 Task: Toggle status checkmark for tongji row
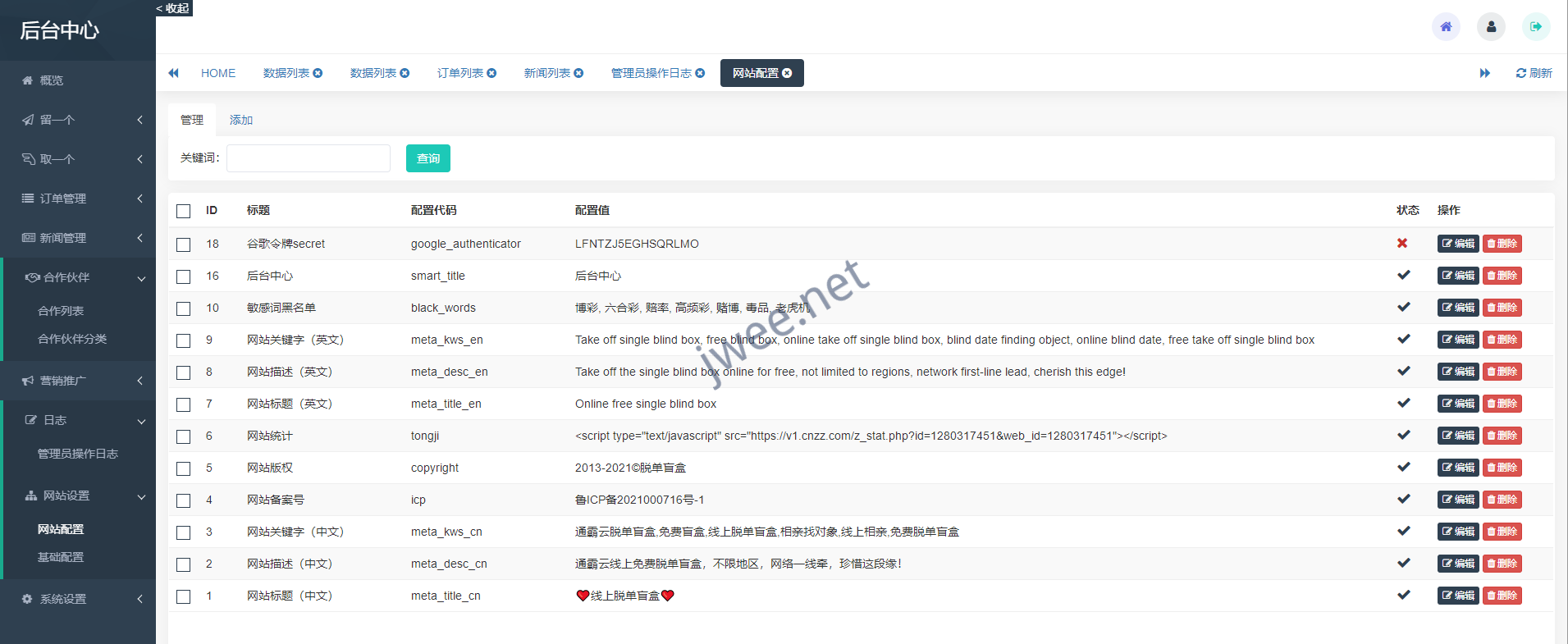(1403, 436)
